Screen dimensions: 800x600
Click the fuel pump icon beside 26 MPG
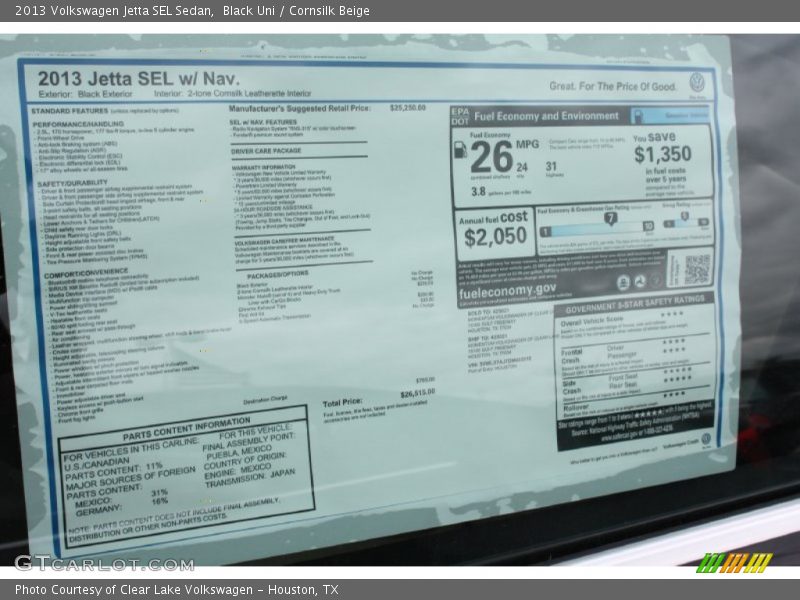coord(461,153)
